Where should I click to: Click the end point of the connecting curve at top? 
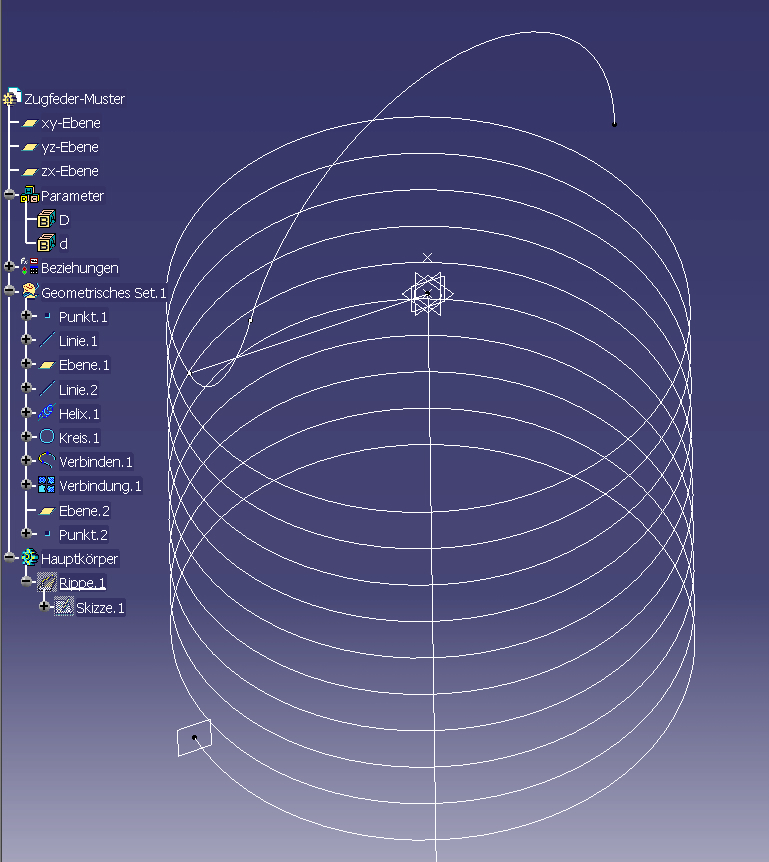pyautogui.click(x=615, y=124)
